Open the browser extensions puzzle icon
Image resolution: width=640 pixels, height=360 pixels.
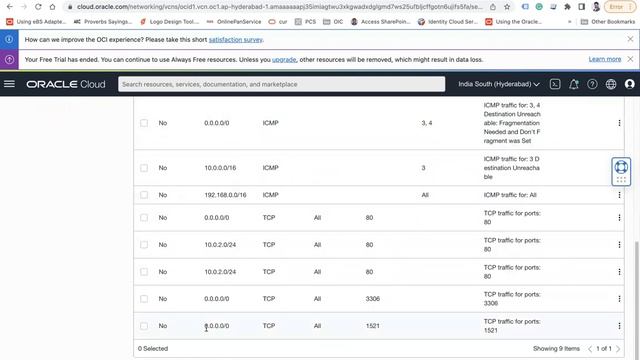coord(567,7)
